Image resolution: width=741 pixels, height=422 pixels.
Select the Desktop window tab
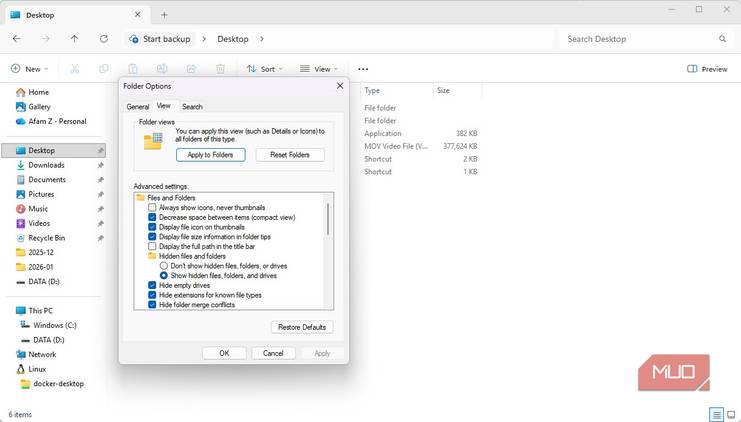coord(76,15)
